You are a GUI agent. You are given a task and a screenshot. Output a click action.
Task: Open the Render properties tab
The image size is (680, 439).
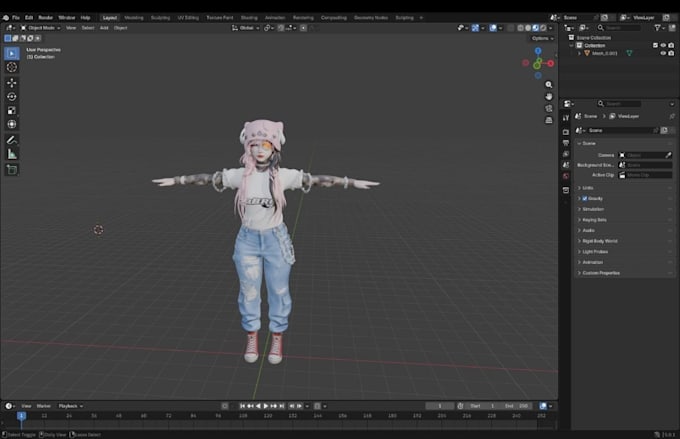566,131
